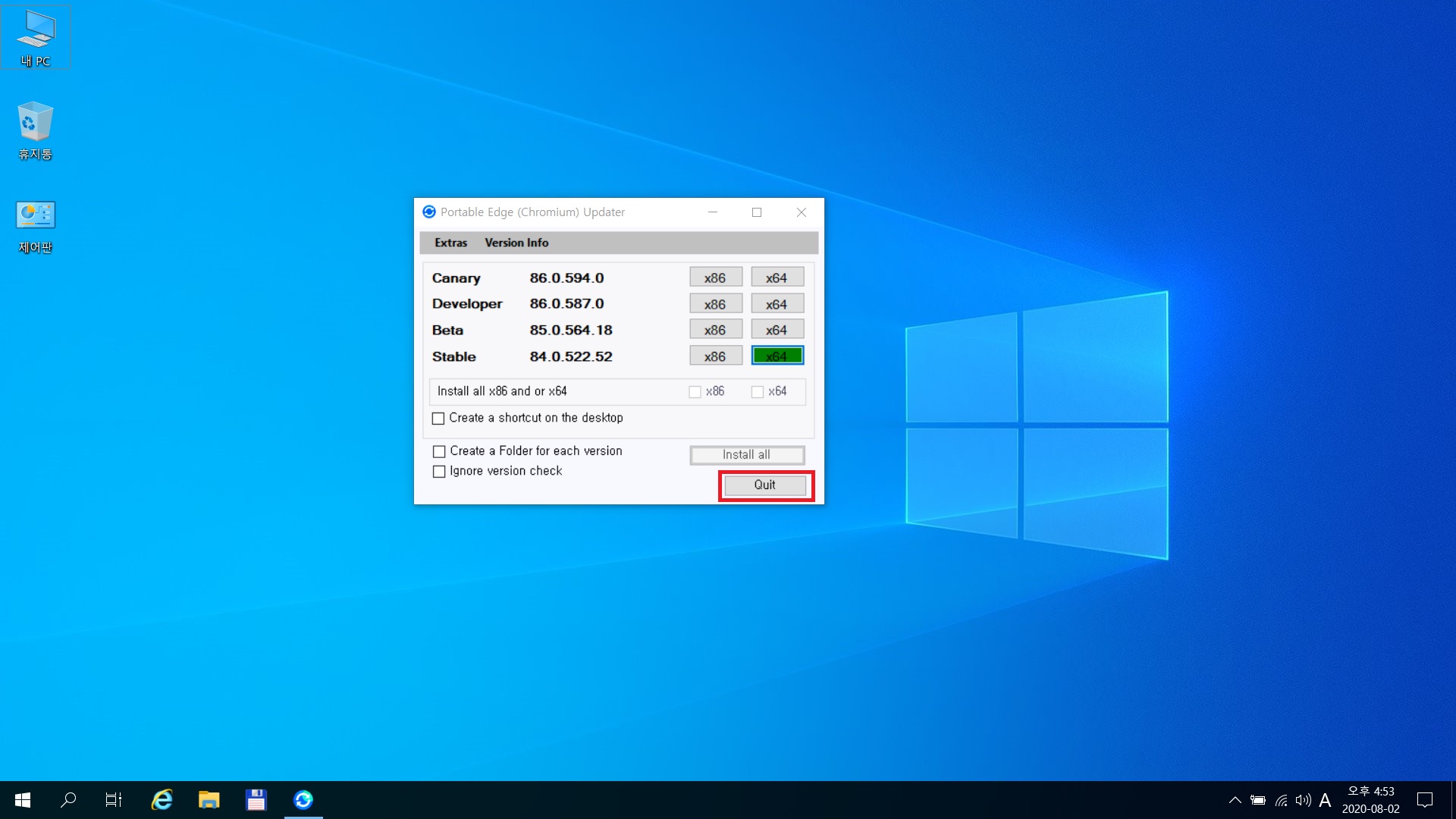Show hidden system tray icons

pos(1235,800)
